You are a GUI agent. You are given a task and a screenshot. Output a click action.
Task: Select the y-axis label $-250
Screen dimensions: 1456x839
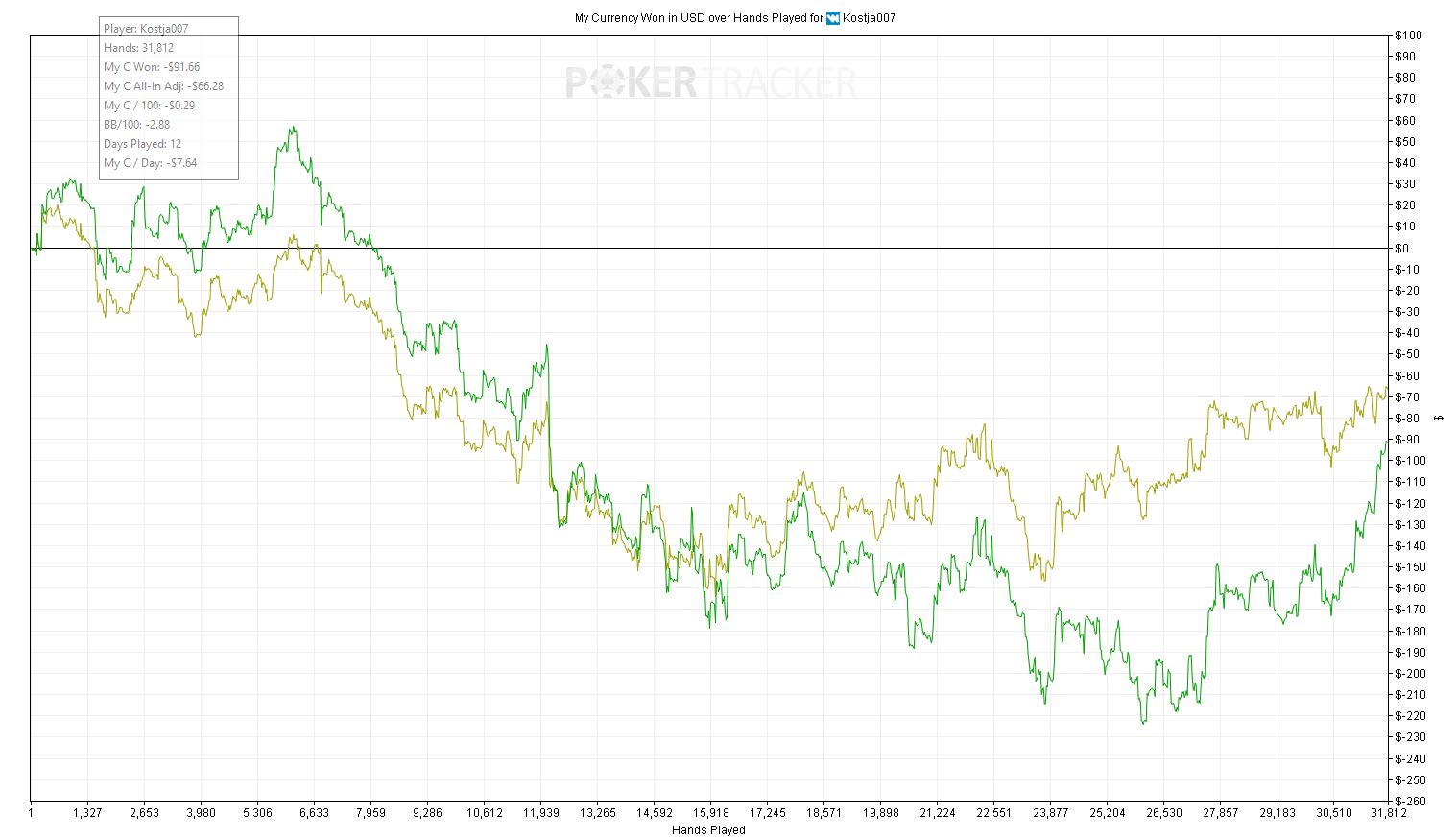tap(1411, 780)
